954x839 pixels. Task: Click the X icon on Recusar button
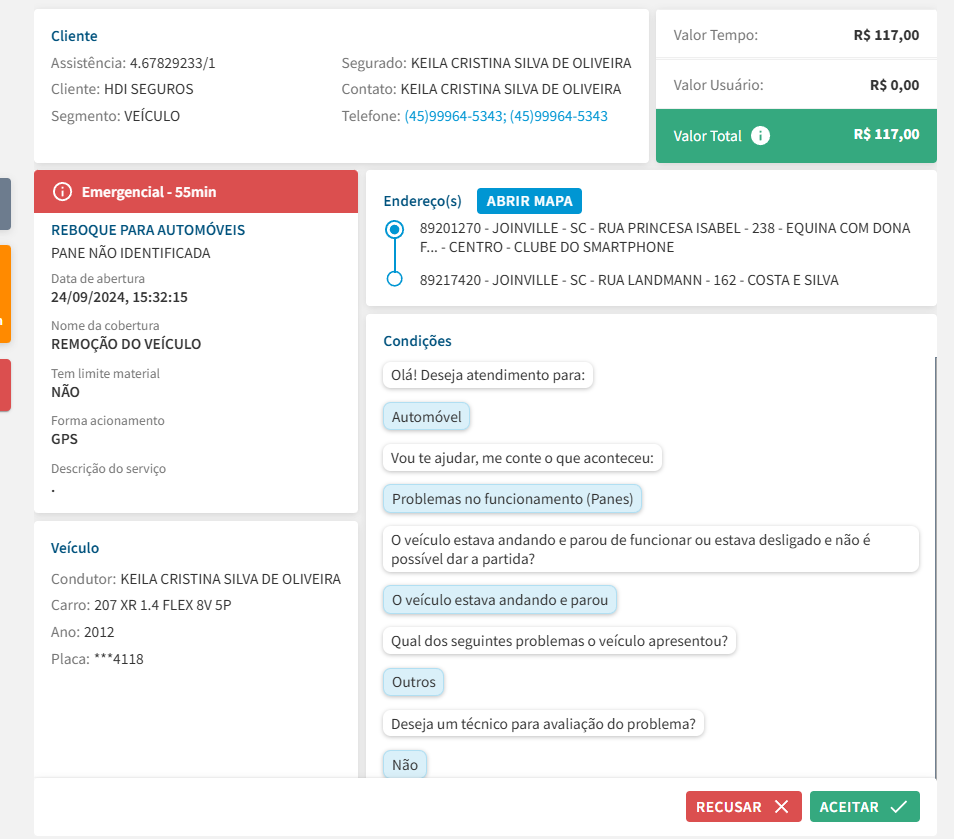[782, 807]
